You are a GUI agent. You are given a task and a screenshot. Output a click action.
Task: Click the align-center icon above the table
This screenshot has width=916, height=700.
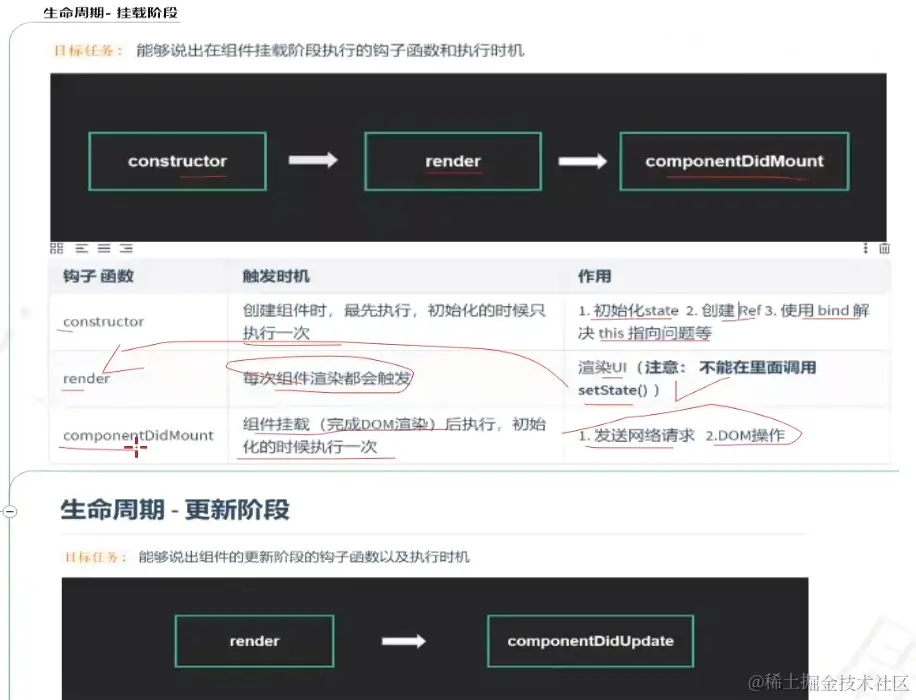(104, 248)
